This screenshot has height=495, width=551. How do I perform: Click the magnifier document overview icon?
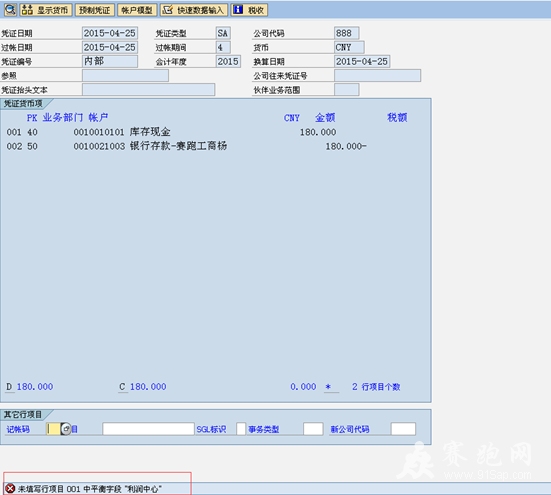pyautogui.click(x=10, y=10)
